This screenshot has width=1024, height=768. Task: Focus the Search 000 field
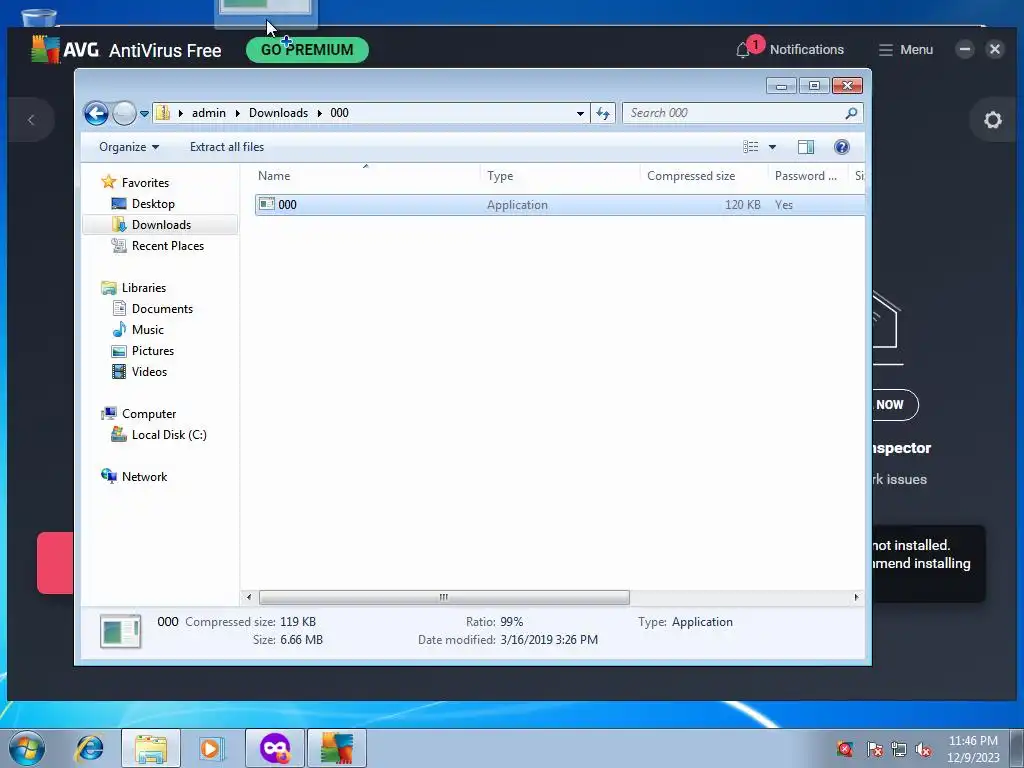tap(742, 113)
